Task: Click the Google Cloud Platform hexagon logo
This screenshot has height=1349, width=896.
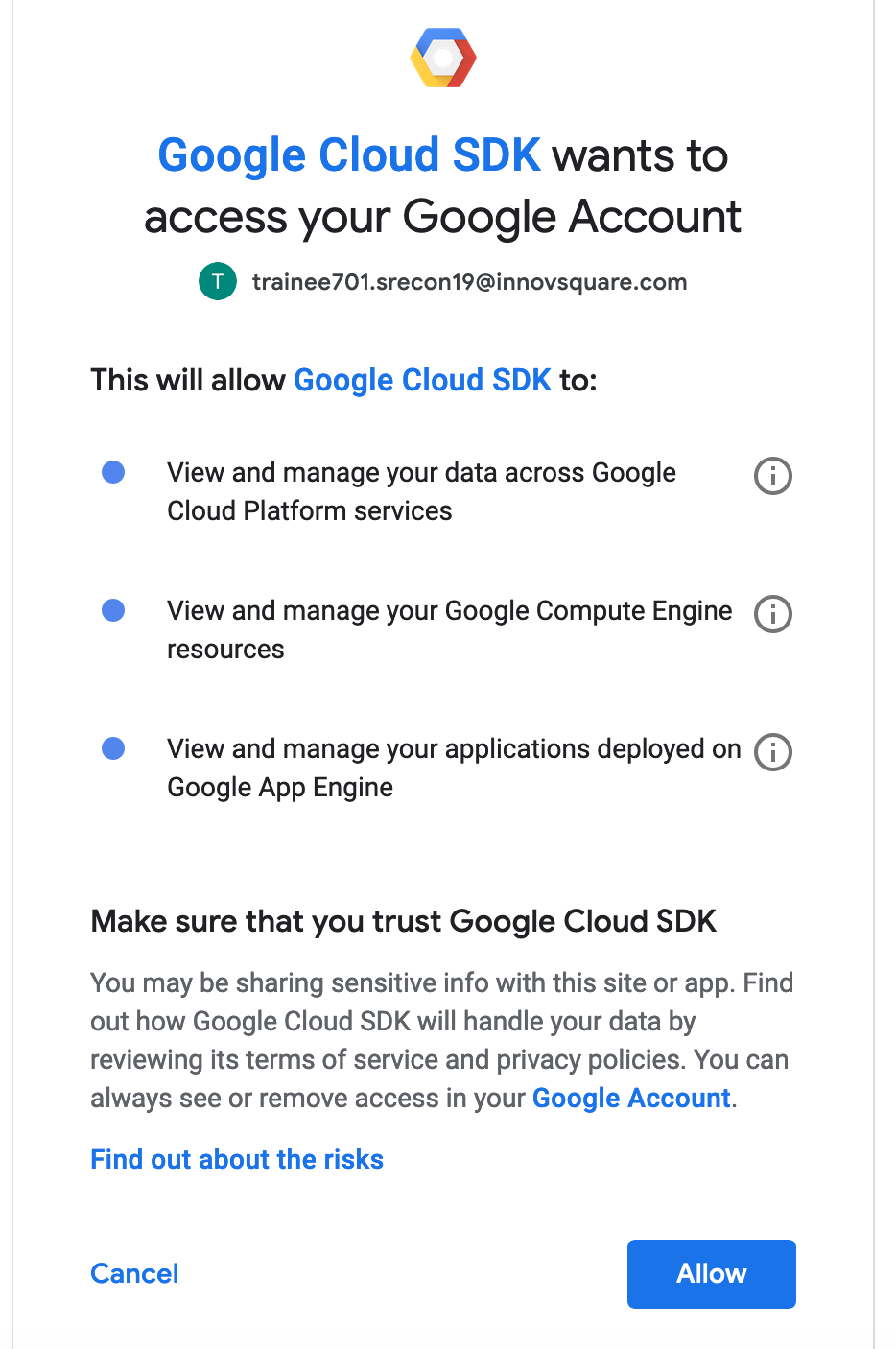Action: (x=442, y=58)
